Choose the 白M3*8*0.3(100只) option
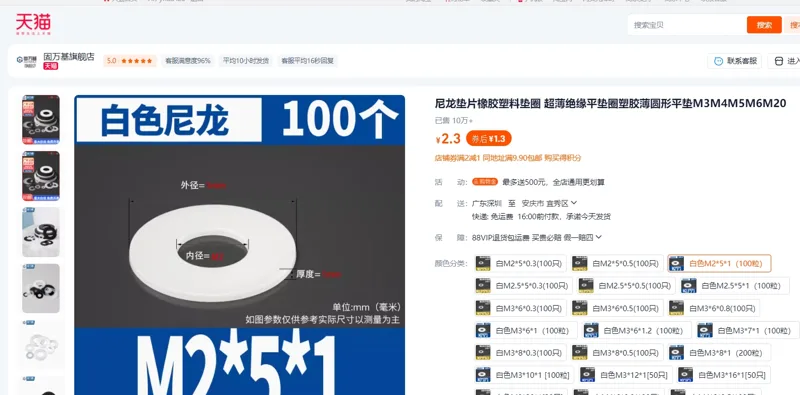 click(520, 353)
